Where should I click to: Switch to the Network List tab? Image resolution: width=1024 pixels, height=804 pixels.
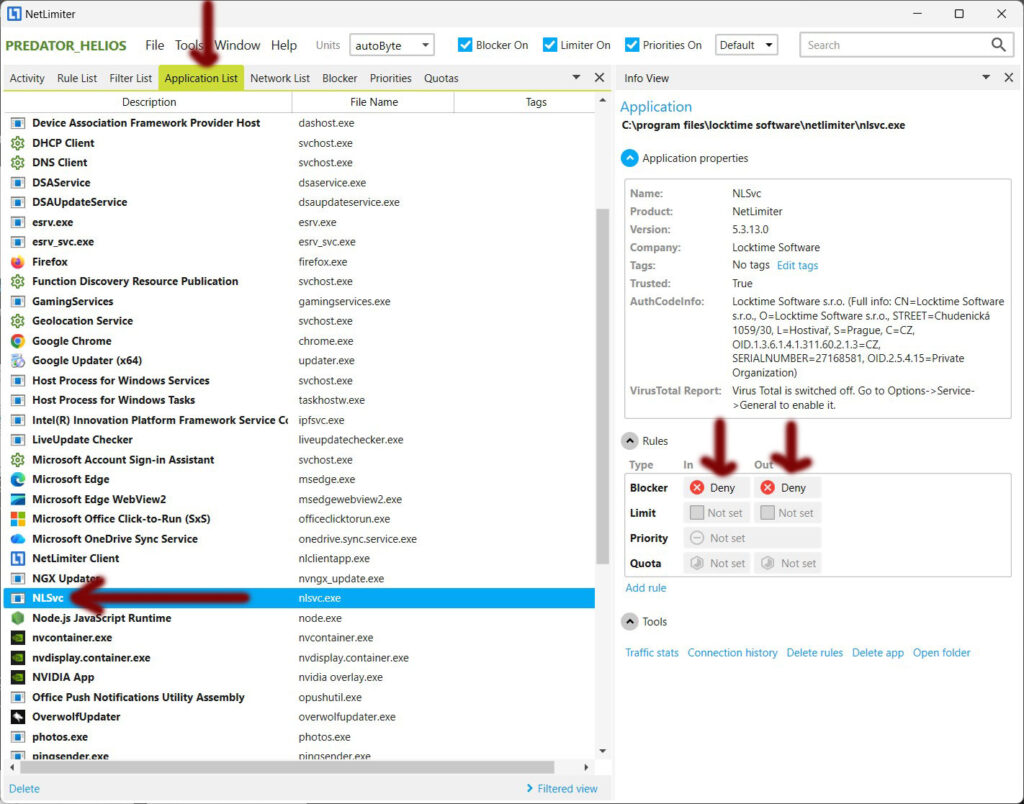(x=280, y=78)
